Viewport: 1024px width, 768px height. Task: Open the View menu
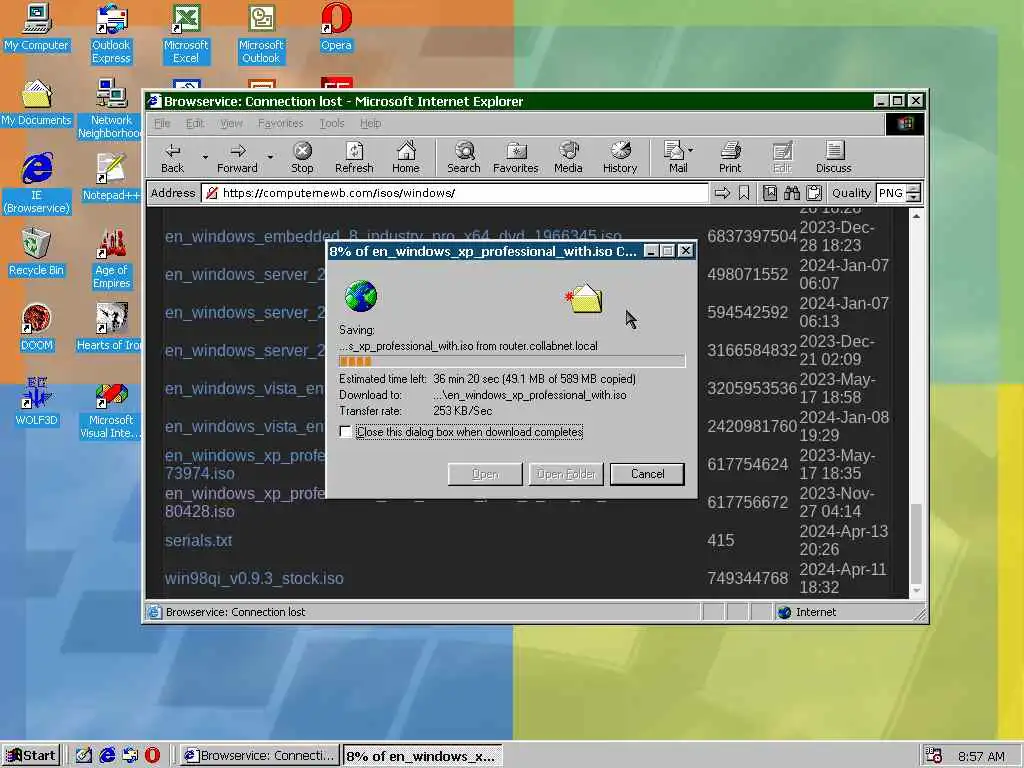click(x=231, y=123)
